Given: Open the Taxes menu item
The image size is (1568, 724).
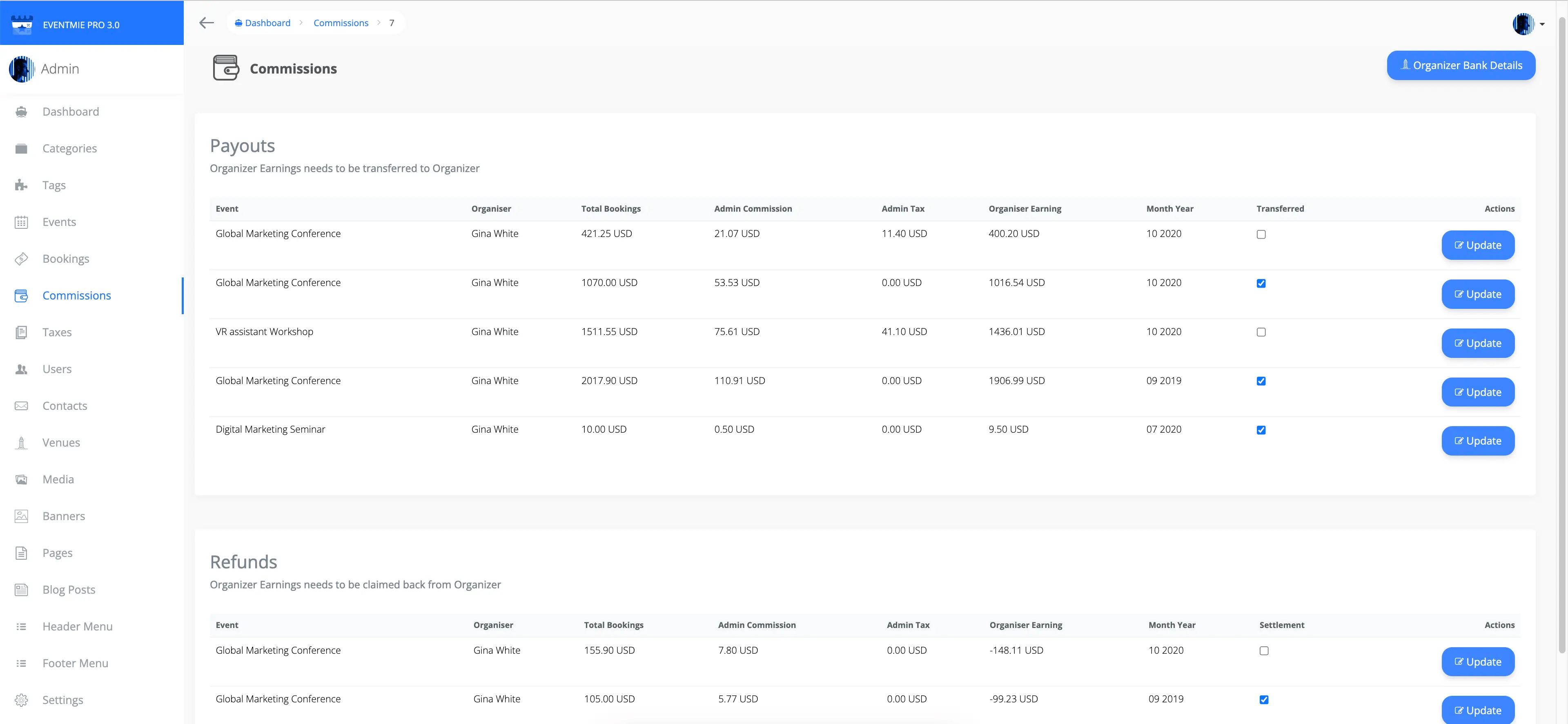Looking at the screenshot, I should [57, 333].
